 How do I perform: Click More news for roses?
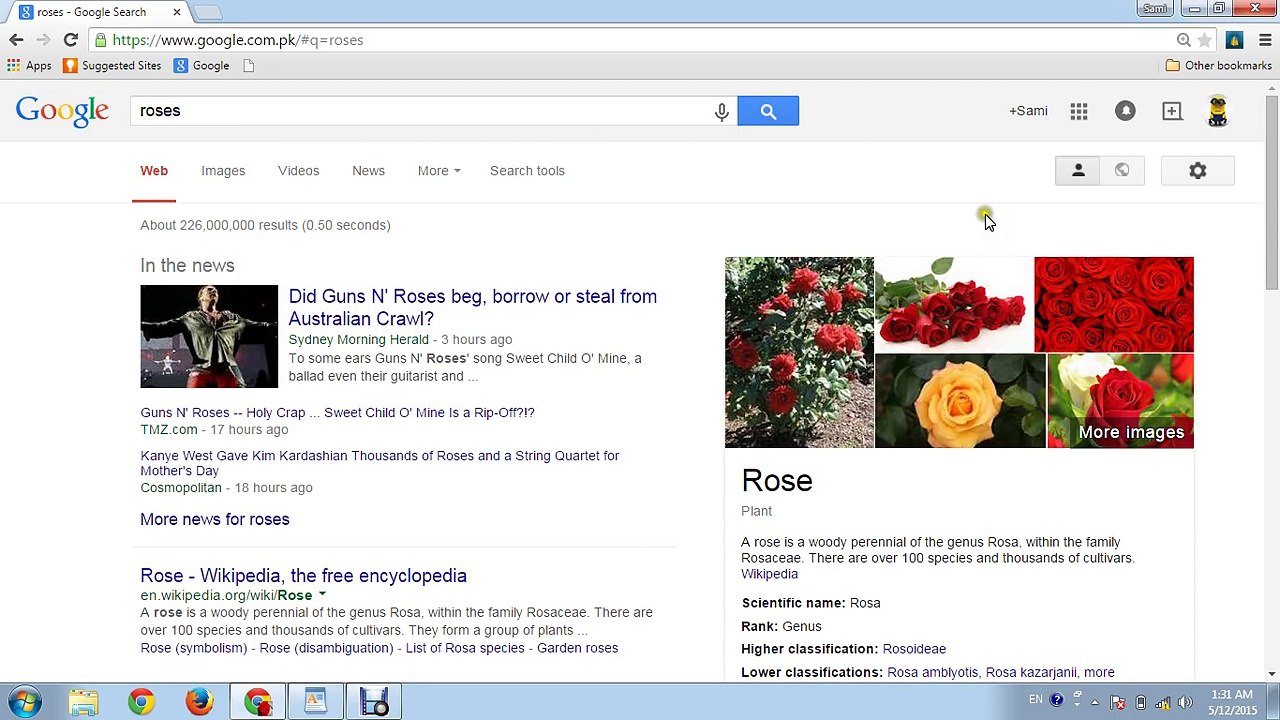click(x=214, y=519)
